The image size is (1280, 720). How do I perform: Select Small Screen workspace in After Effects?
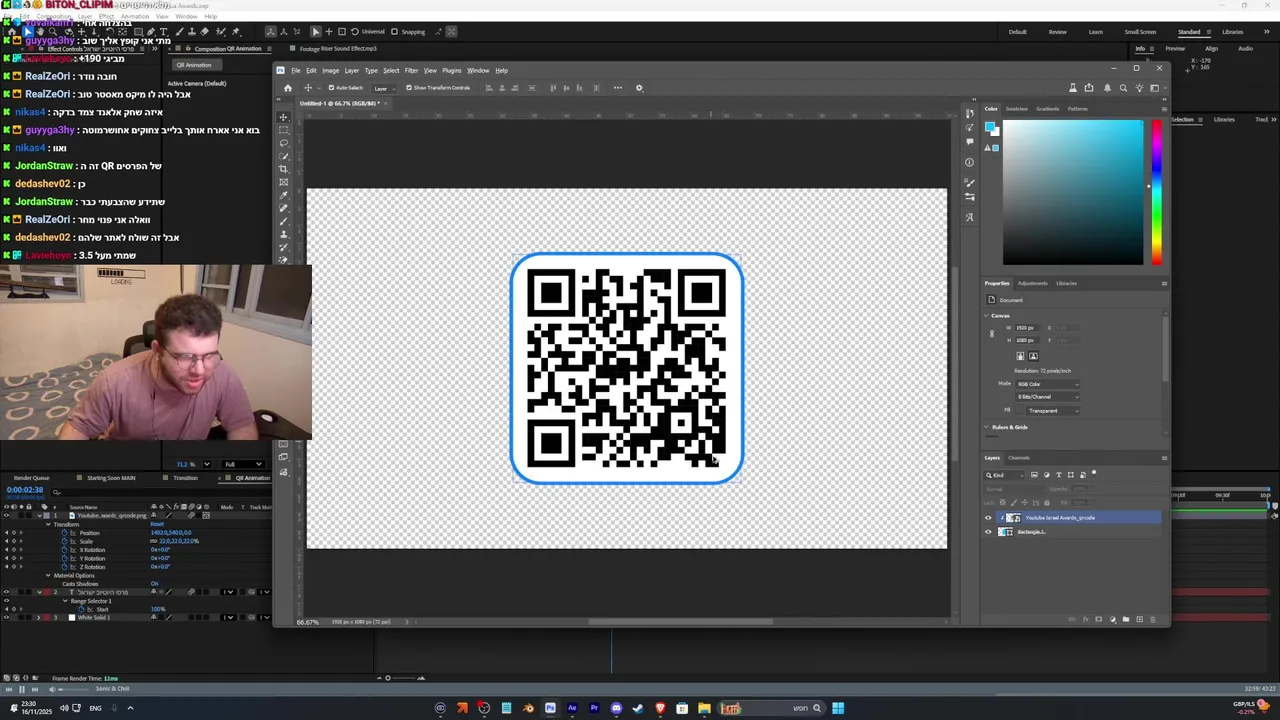click(1140, 32)
